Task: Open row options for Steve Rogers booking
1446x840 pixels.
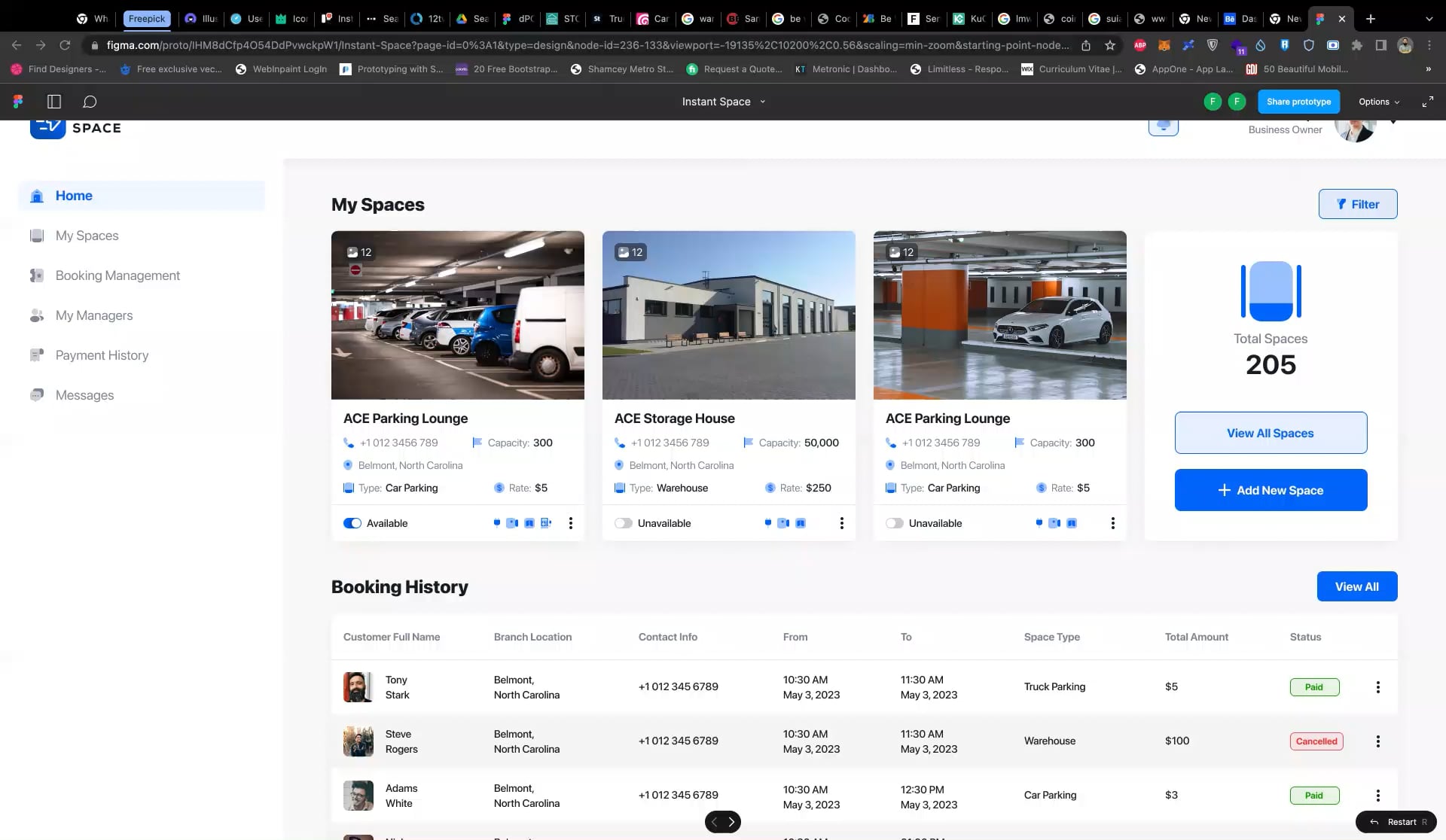Action: [x=1378, y=741]
